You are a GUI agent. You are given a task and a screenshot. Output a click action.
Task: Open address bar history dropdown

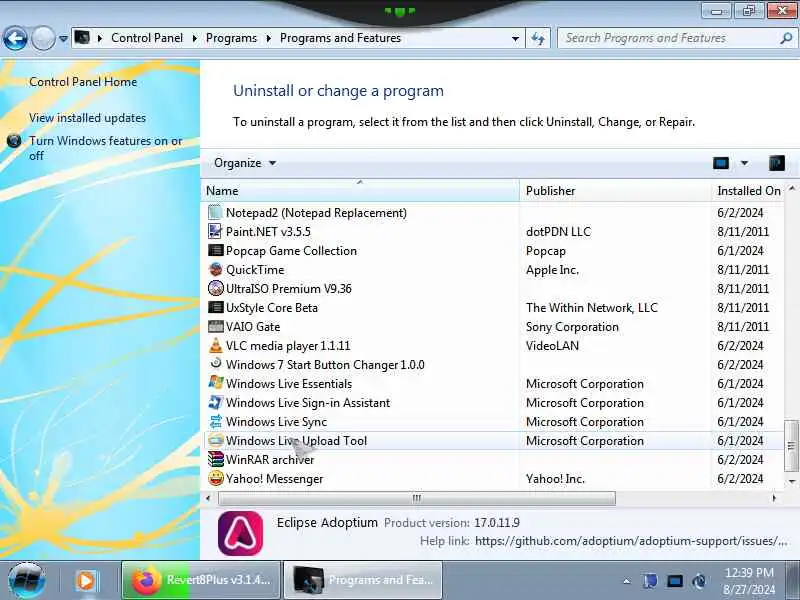point(515,38)
